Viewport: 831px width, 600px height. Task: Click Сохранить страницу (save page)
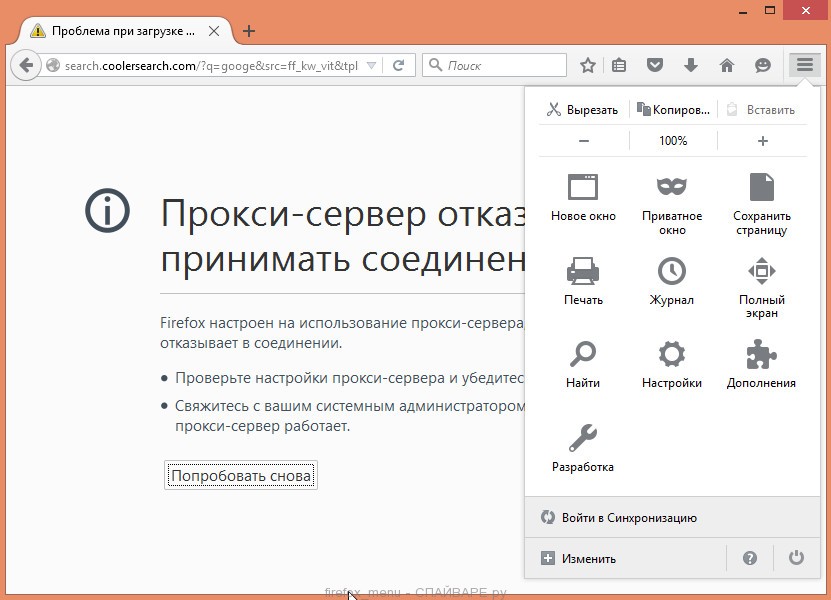[x=762, y=205]
